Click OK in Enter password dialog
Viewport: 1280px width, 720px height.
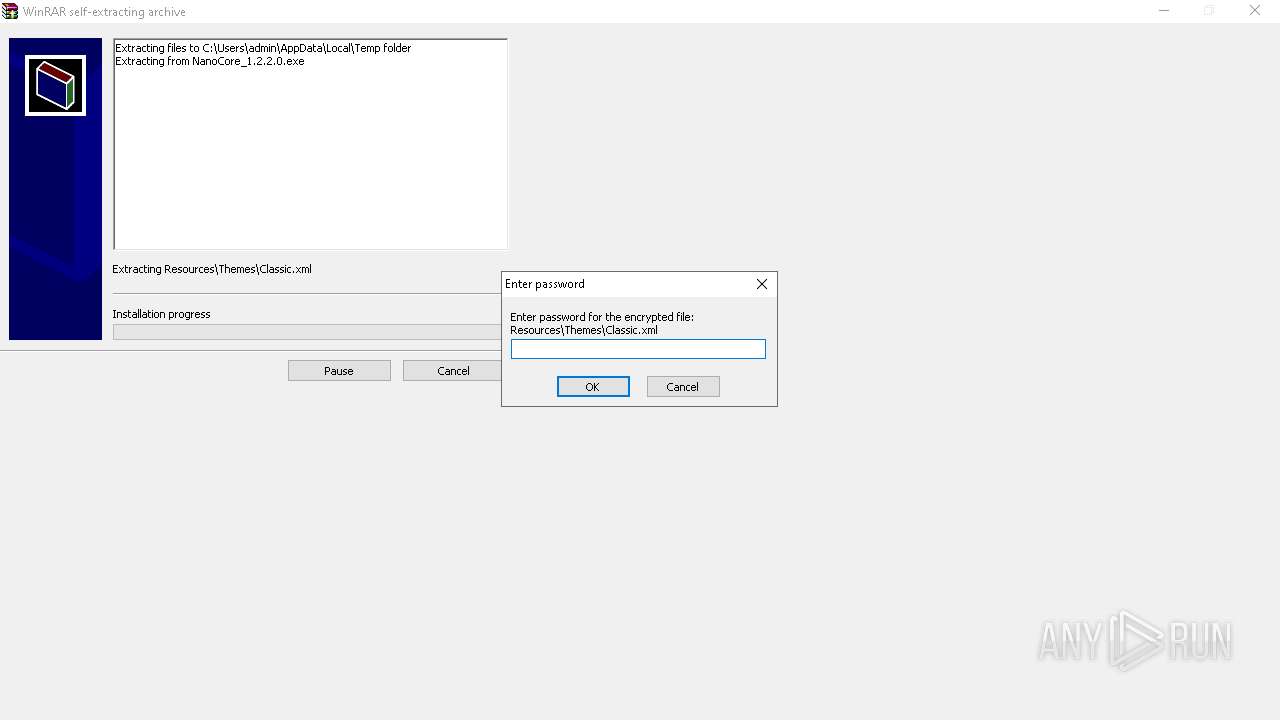(593, 387)
